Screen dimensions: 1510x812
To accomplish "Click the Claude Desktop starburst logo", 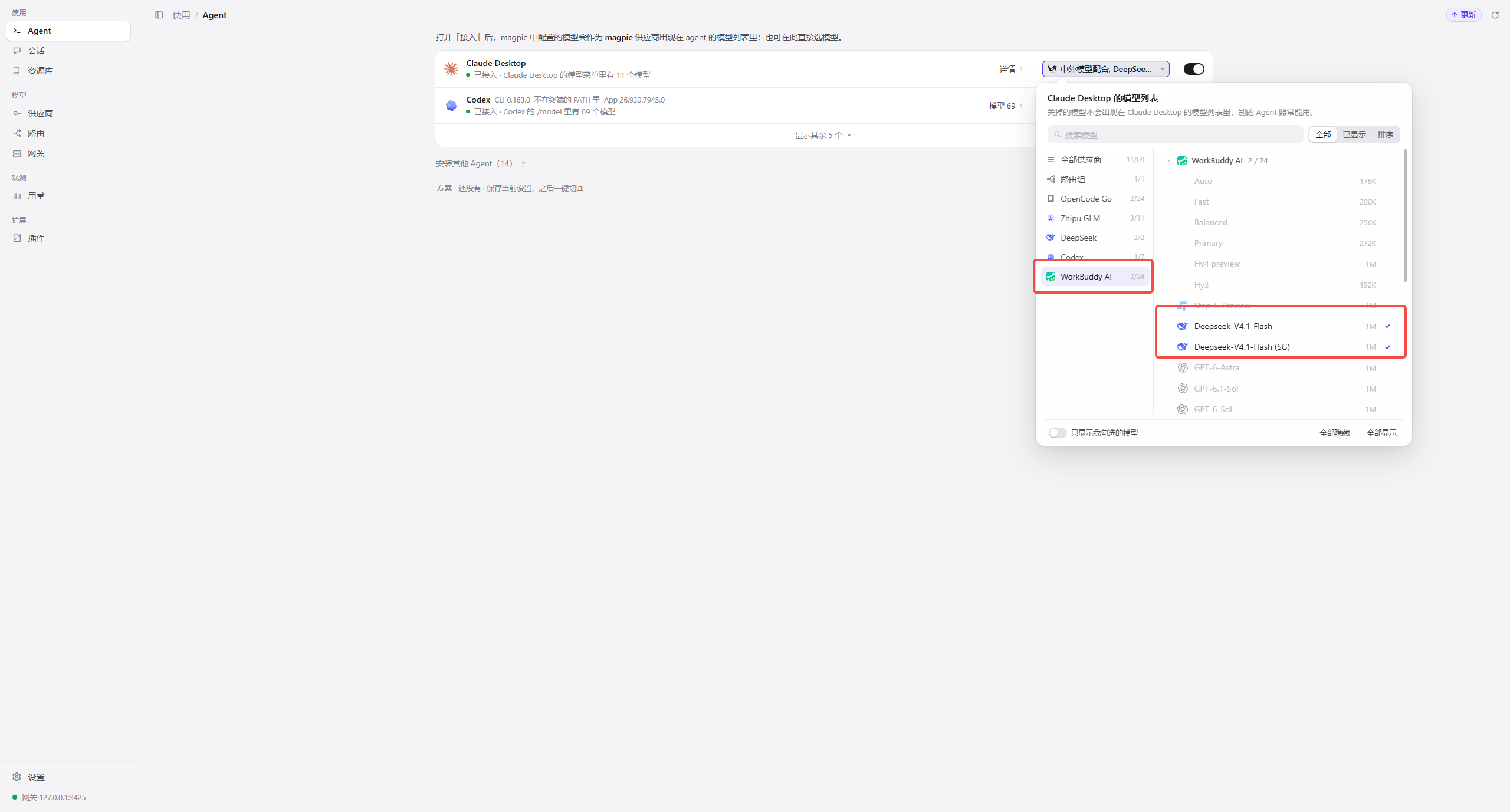I will tap(451, 69).
